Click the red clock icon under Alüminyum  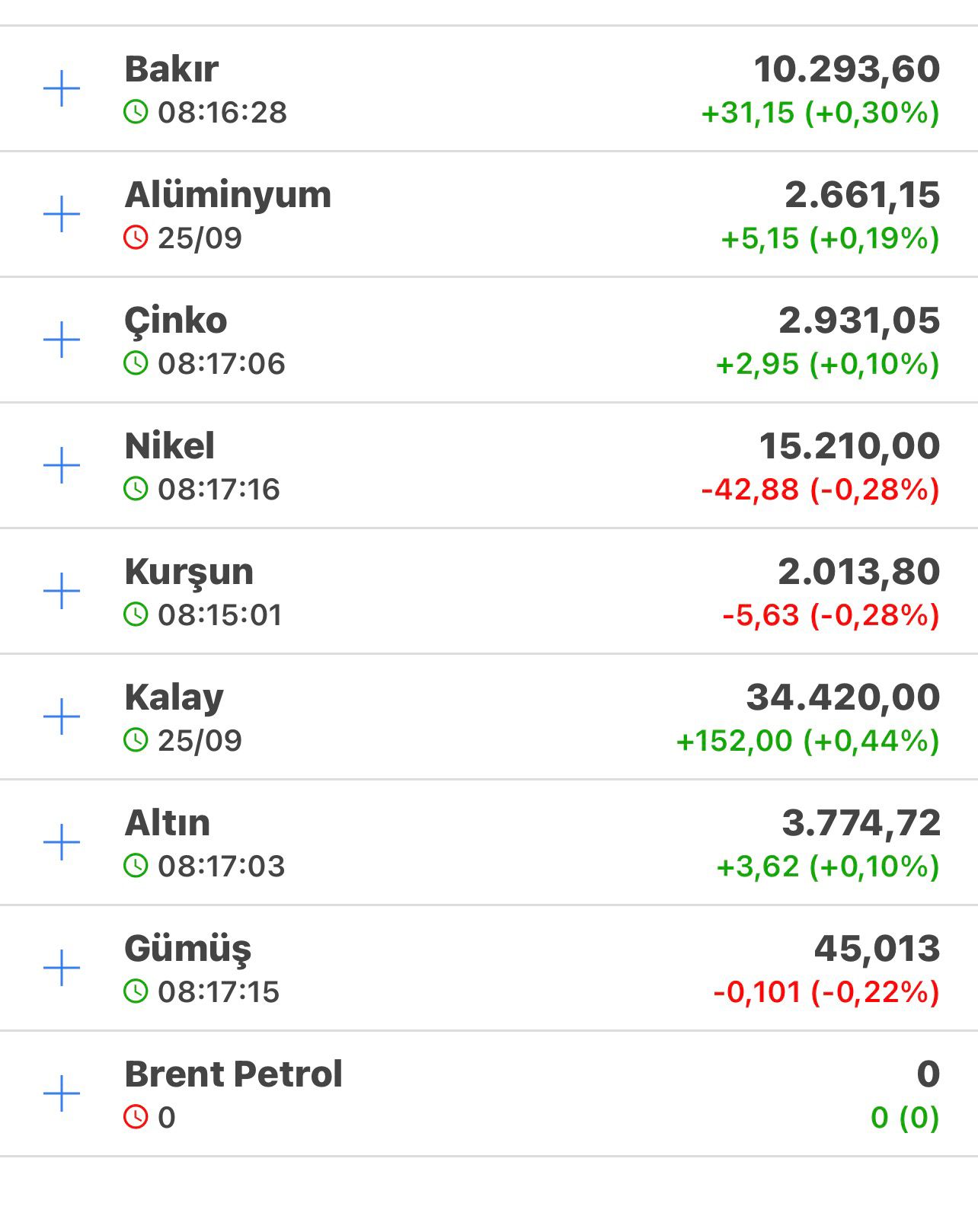(x=136, y=238)
